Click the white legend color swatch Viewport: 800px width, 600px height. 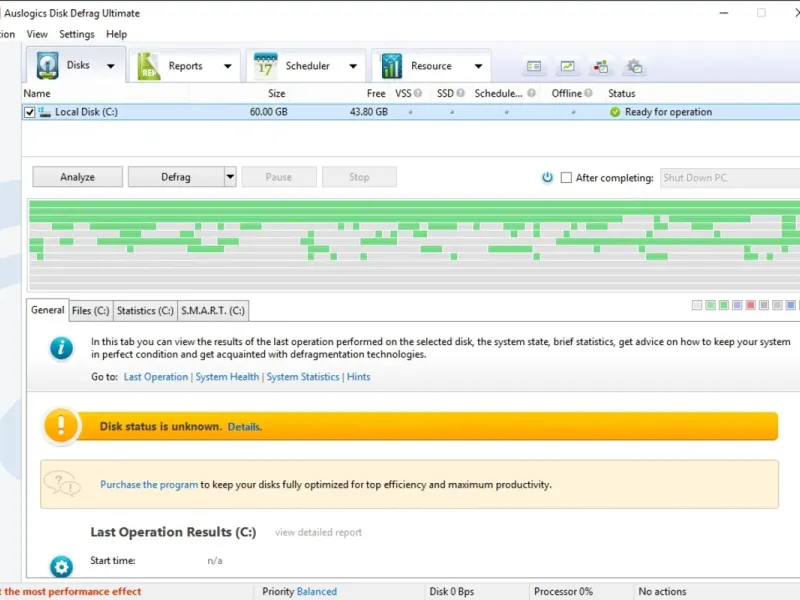[x=697, y=305]
